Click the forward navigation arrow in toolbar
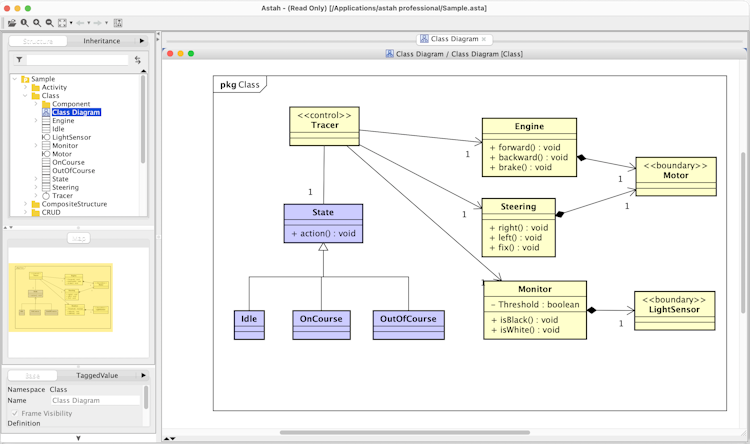Screen dimensions: 750x444 (97, 22)
